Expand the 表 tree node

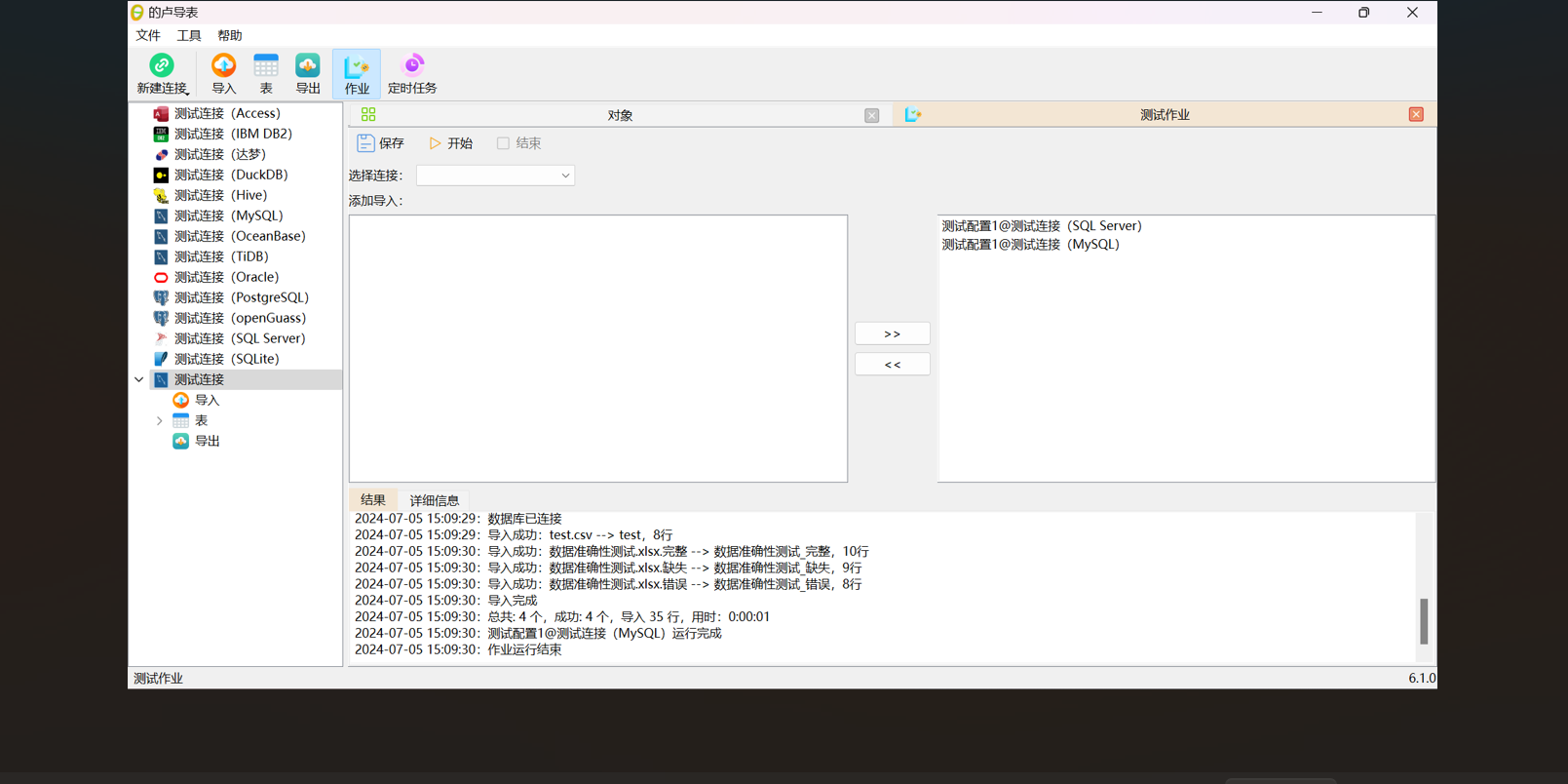(x=159, y=420)
